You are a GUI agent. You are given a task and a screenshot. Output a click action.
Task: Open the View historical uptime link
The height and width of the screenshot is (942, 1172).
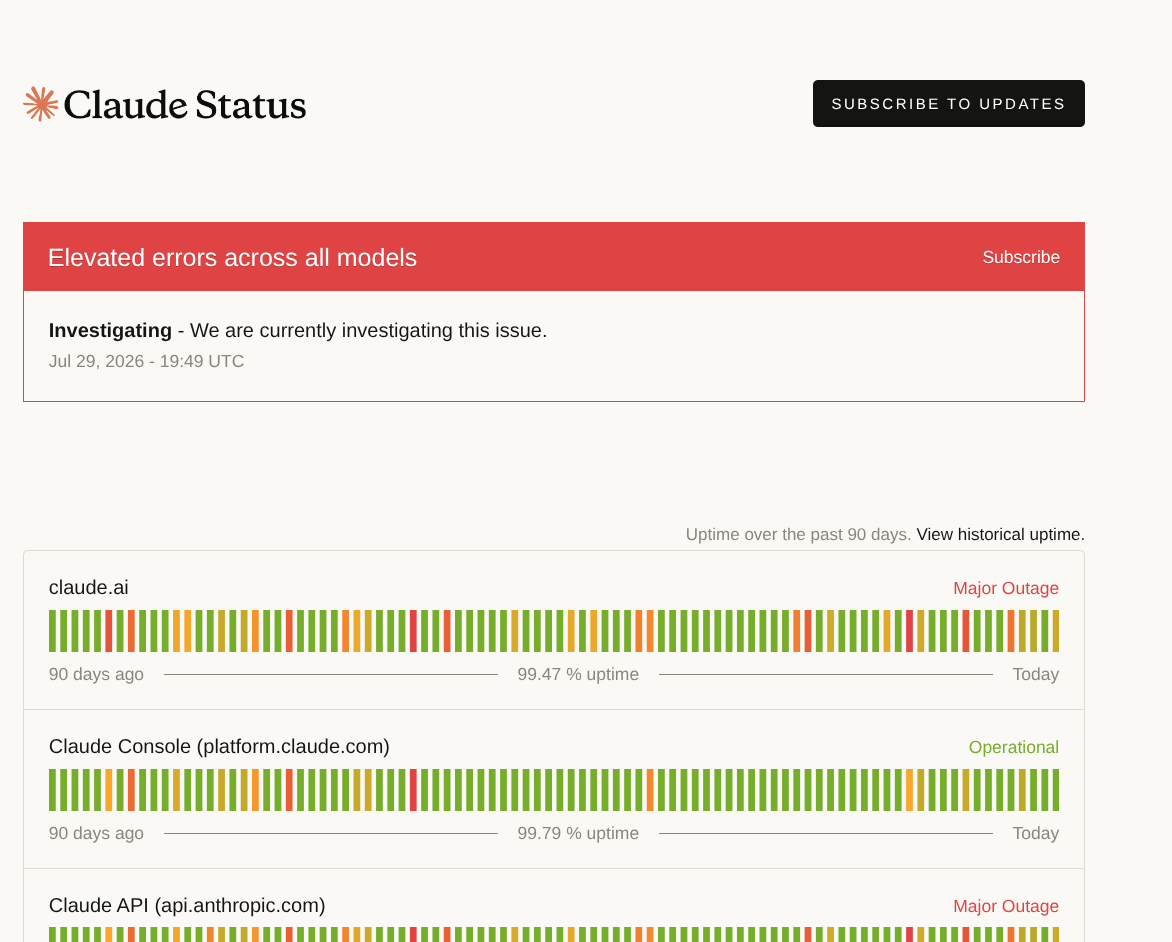point(1000,535)
